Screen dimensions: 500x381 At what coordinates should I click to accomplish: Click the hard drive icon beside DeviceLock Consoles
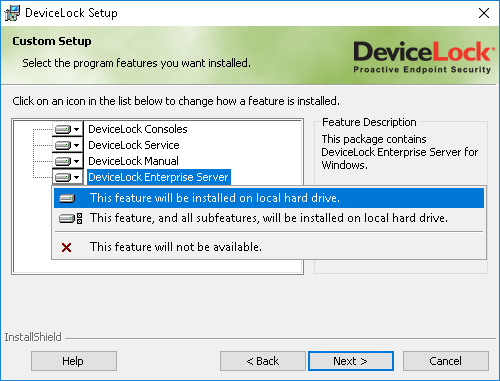[x=63, y=129]
